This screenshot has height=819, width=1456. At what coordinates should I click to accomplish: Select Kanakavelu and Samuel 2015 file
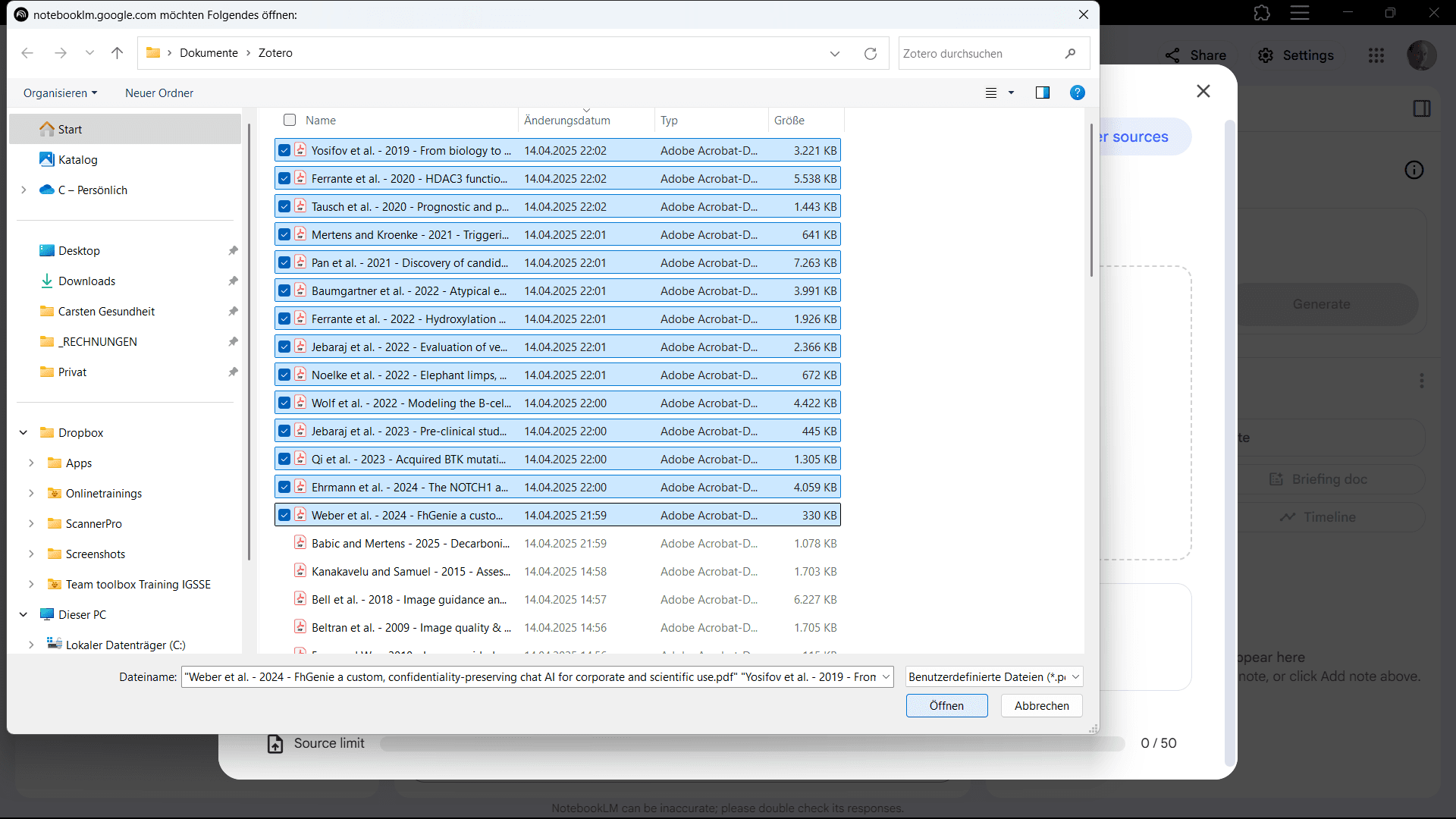557,571
